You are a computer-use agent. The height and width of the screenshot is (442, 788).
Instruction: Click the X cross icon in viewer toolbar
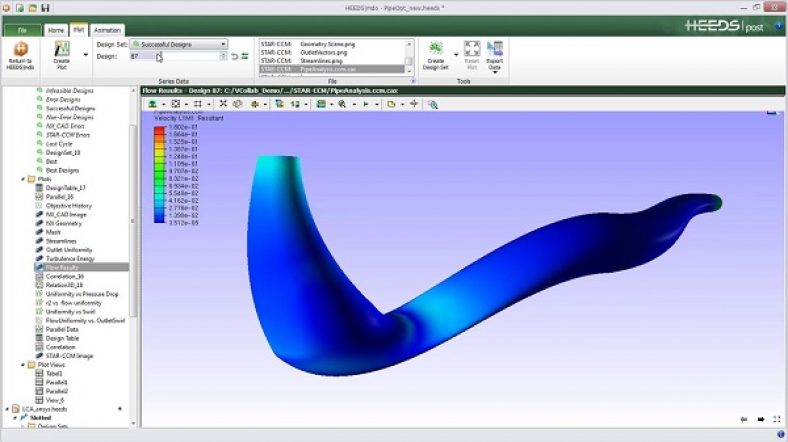click(223, 104)
